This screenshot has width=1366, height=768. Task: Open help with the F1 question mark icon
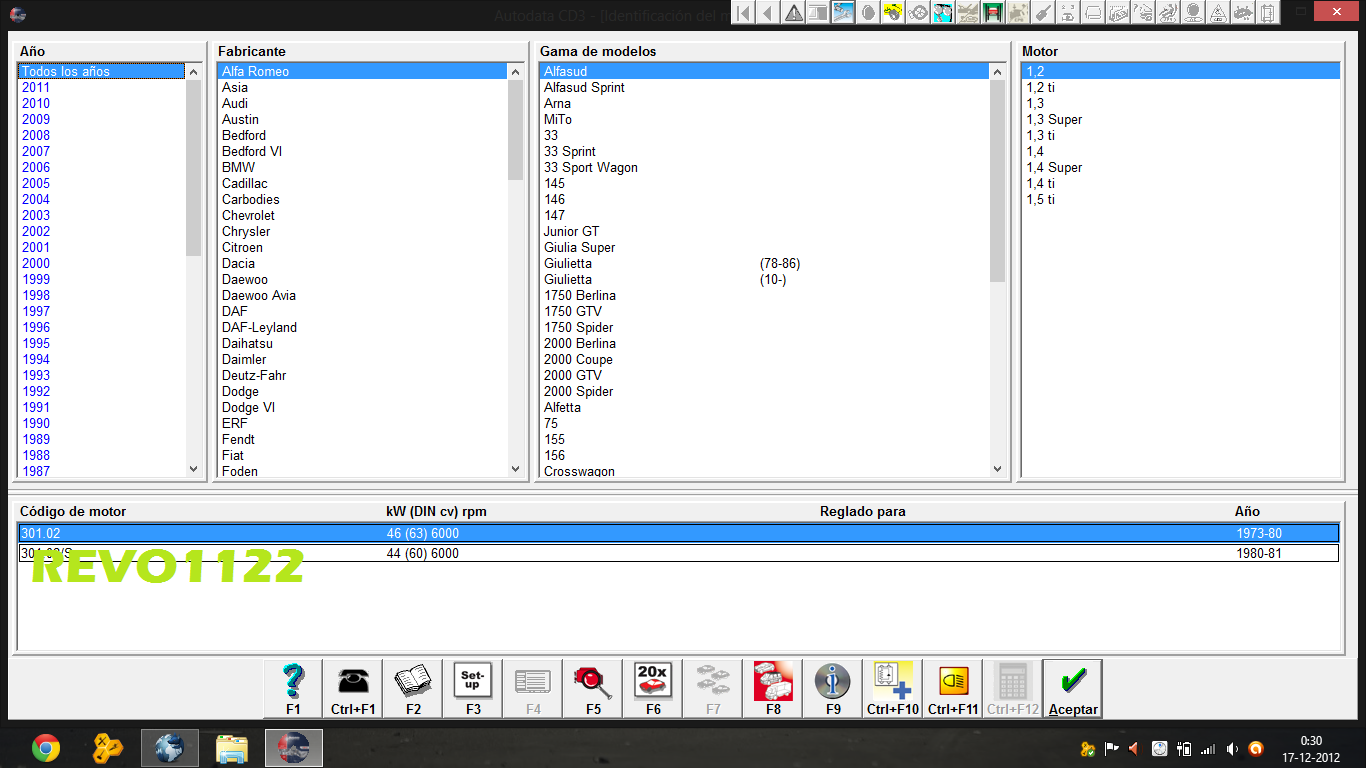click(x=293, y=688)
